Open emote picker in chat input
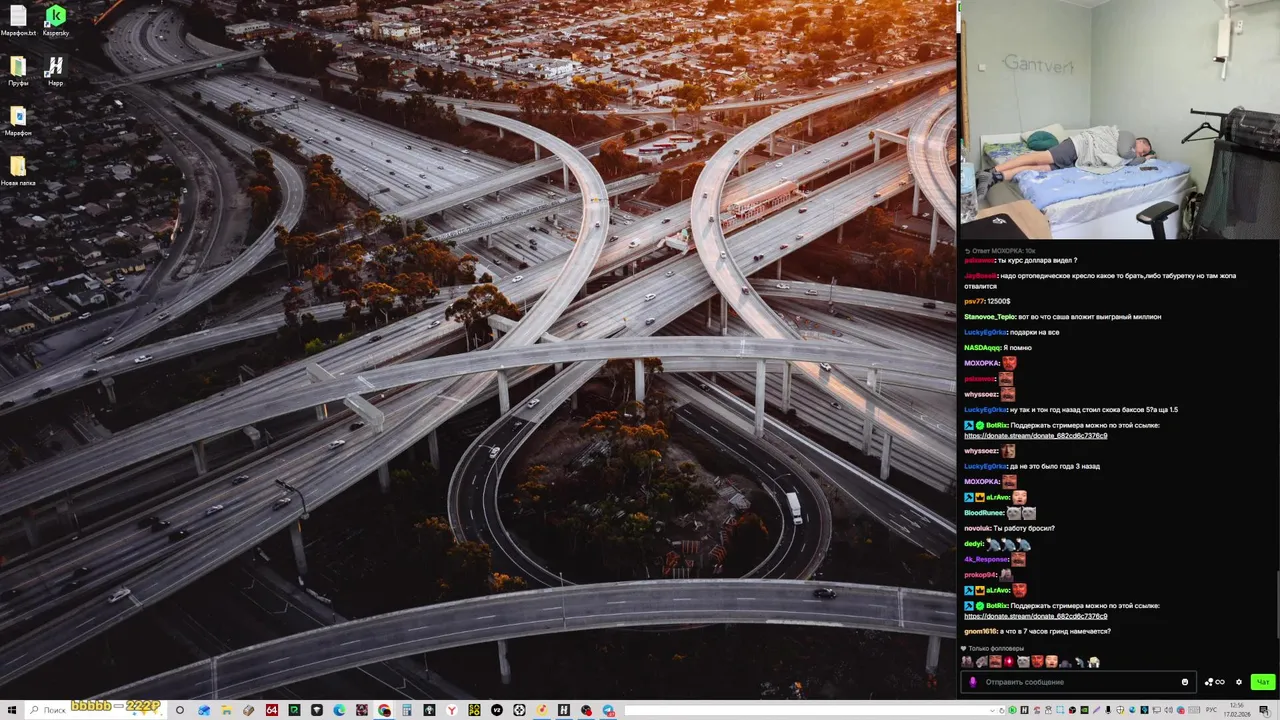 point(1185,682)
